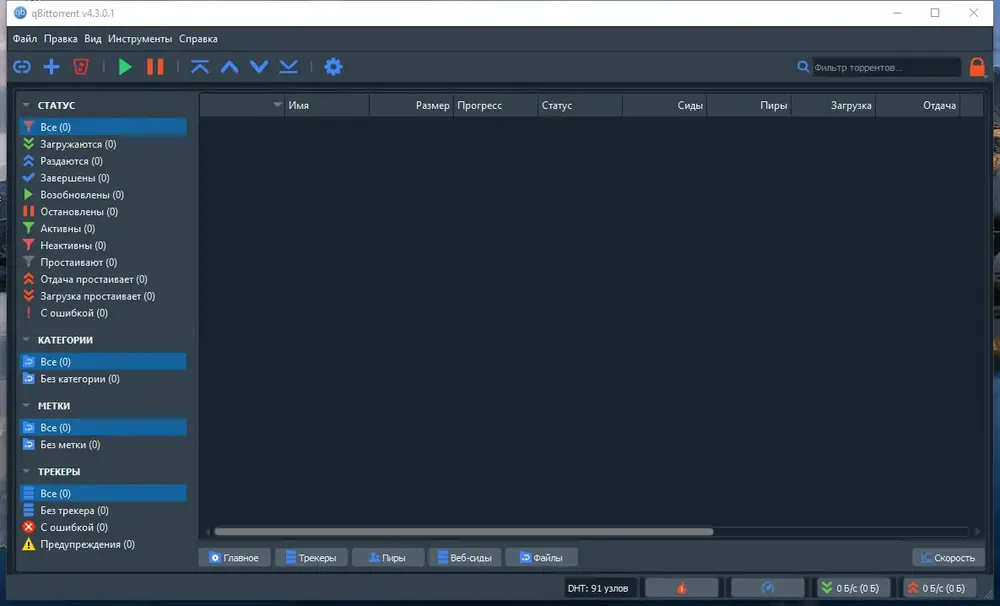The image size is (1000, 606).
Task: Select Остановлены (0) filter
Action: [103, 212]
